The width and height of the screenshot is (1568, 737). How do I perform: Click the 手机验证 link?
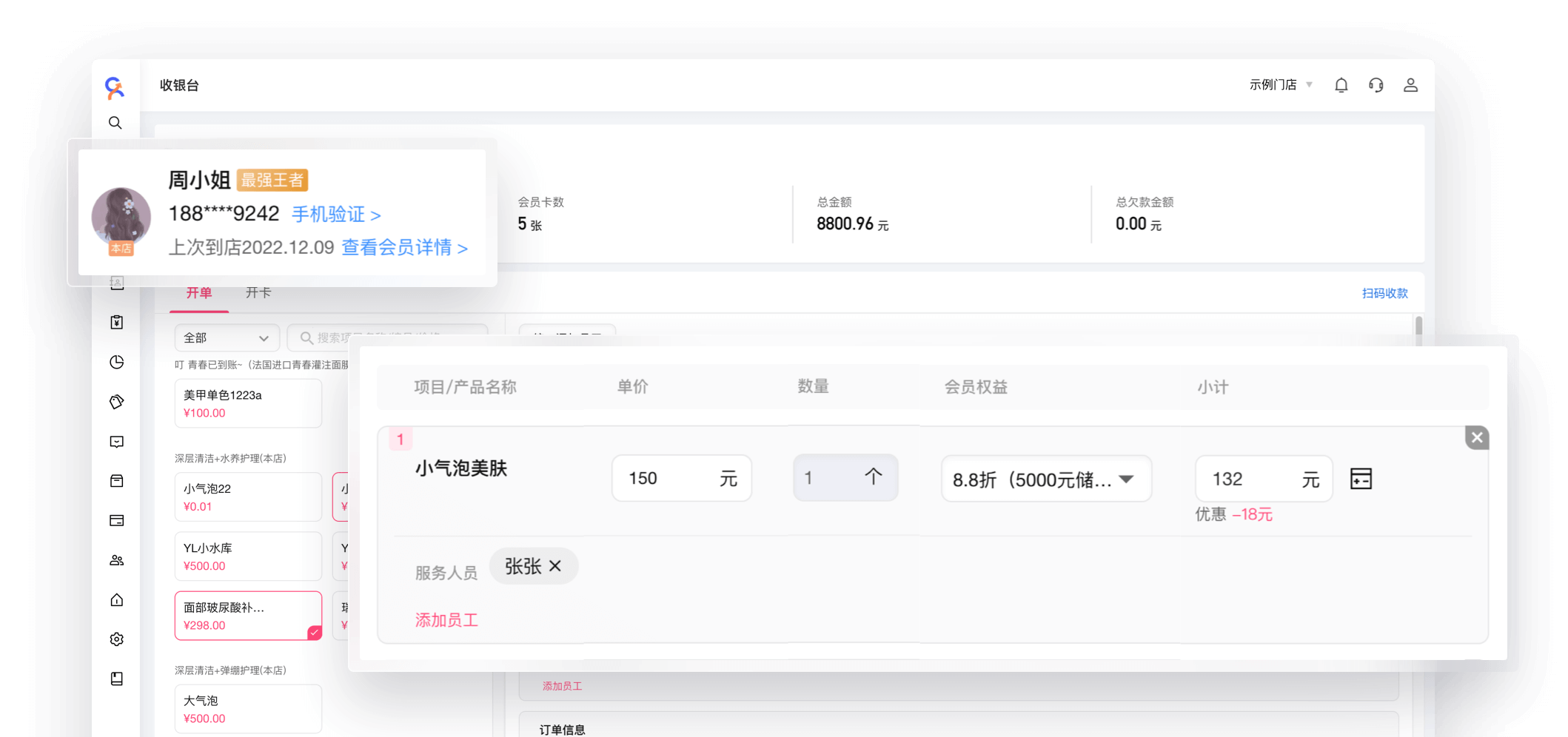[336, 215]
